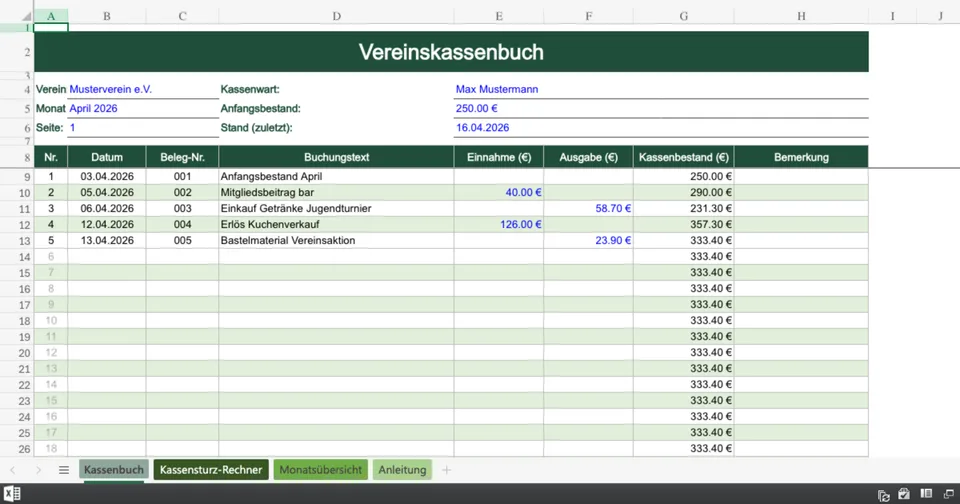The image size is (960, 504).
Task: Click the date cell 12.04.2026
Action: (107, 225)
